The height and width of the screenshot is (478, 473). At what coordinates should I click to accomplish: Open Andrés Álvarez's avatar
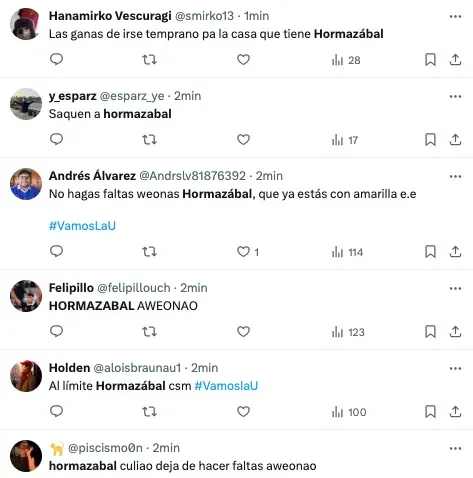tap(26, 184)
